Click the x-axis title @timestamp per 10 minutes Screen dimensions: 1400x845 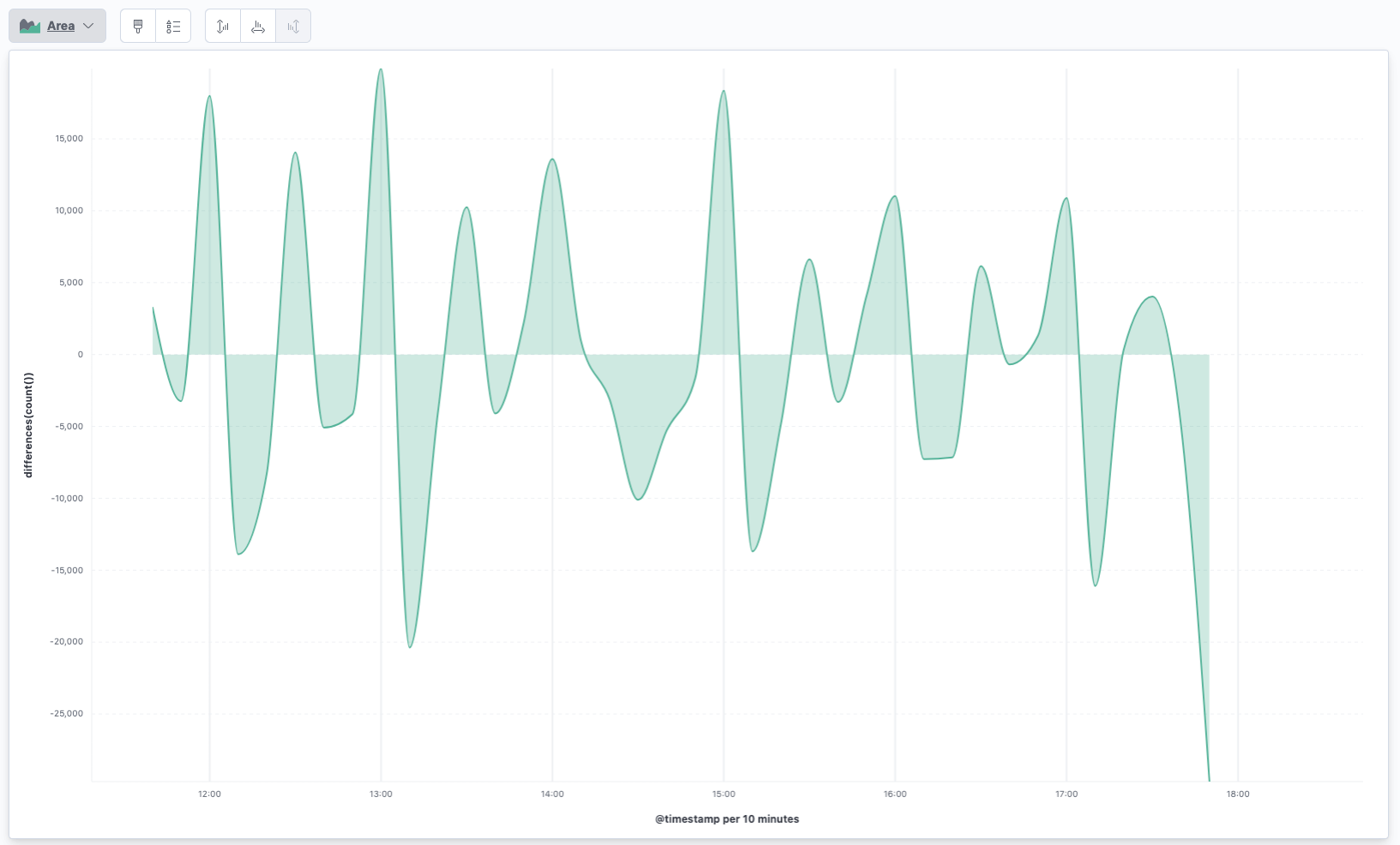[727, 819]
